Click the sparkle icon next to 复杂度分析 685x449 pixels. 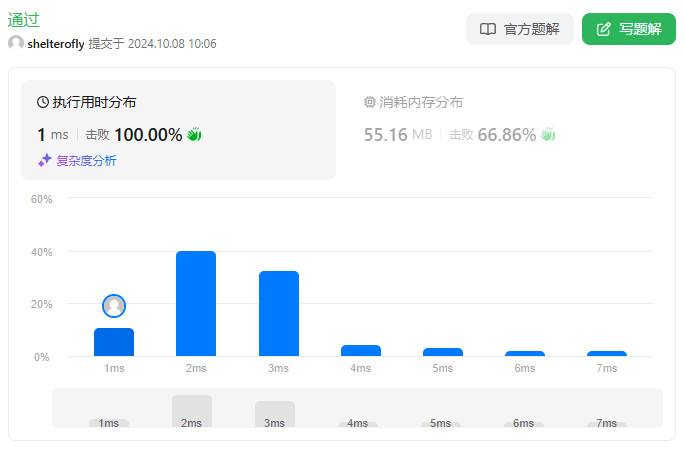coord(44,160)
